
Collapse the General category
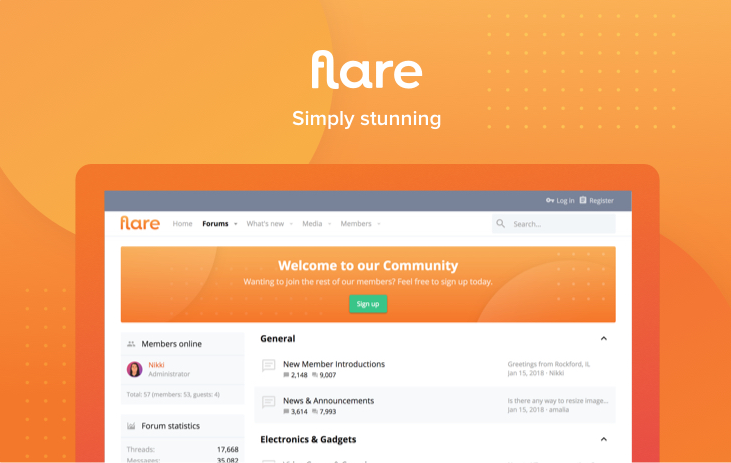point(603,339)
